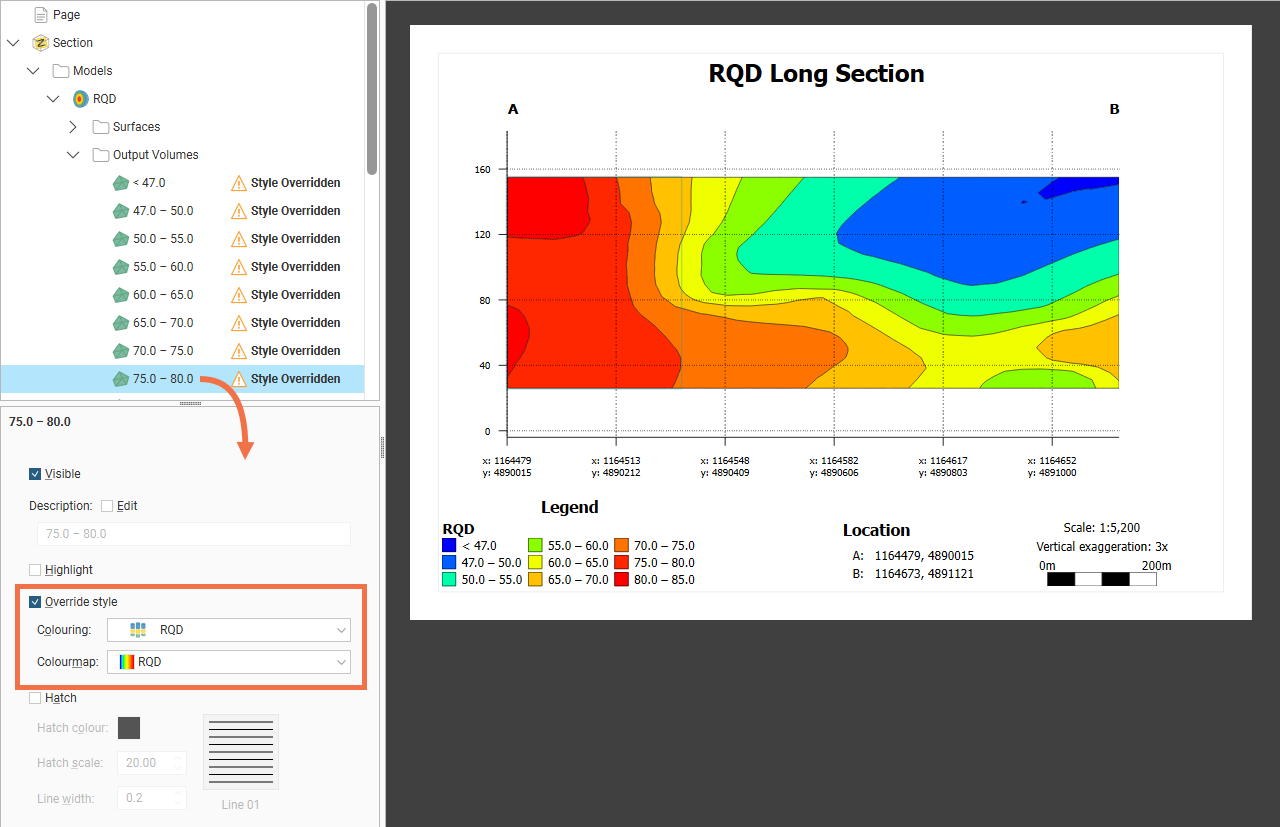Select the 60.0 – 65.0 tree item
Image resolution: width=1280 pixels, height=827 pixels.
(163, 295)
